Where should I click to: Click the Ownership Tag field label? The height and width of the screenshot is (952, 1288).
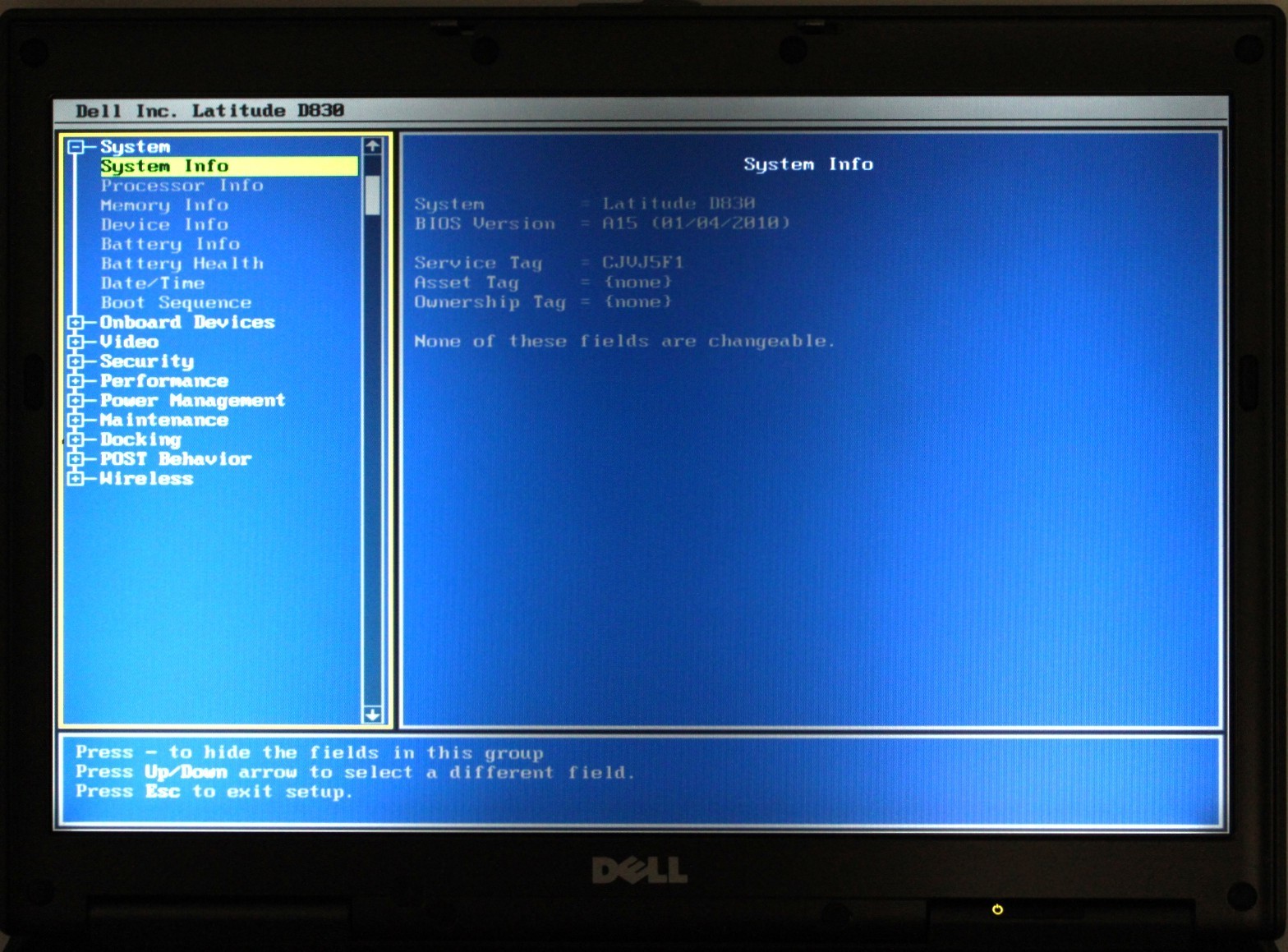490,302
